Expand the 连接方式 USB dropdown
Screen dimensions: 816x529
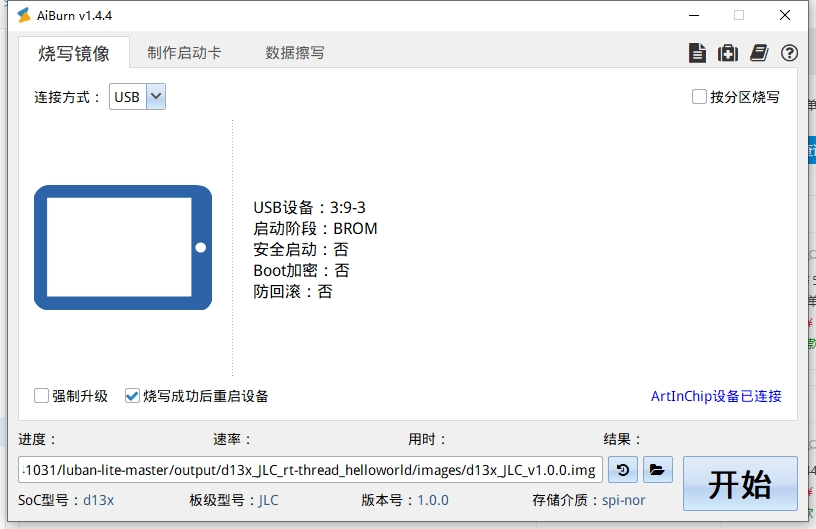[155, 97]
